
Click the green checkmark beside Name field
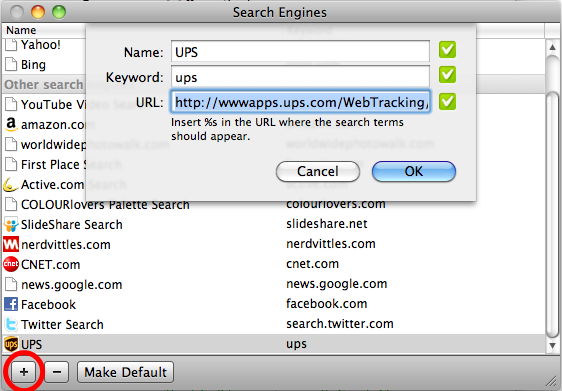click(447, 49)
